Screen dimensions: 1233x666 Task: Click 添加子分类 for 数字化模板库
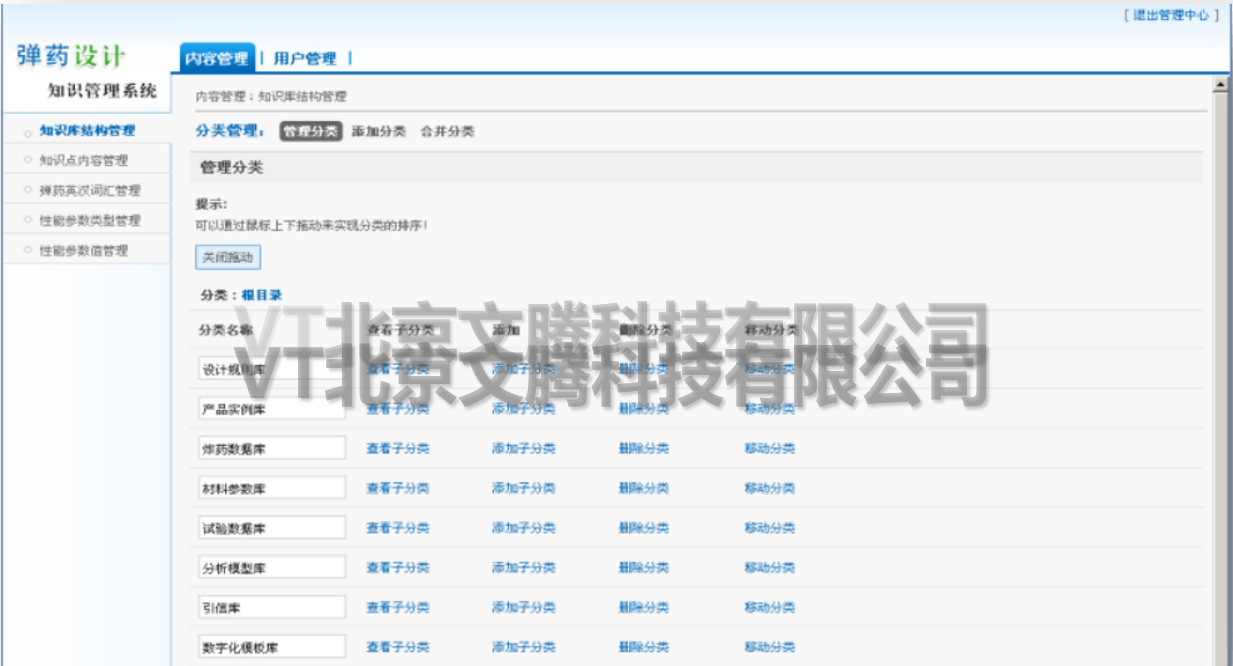point(523,647)
